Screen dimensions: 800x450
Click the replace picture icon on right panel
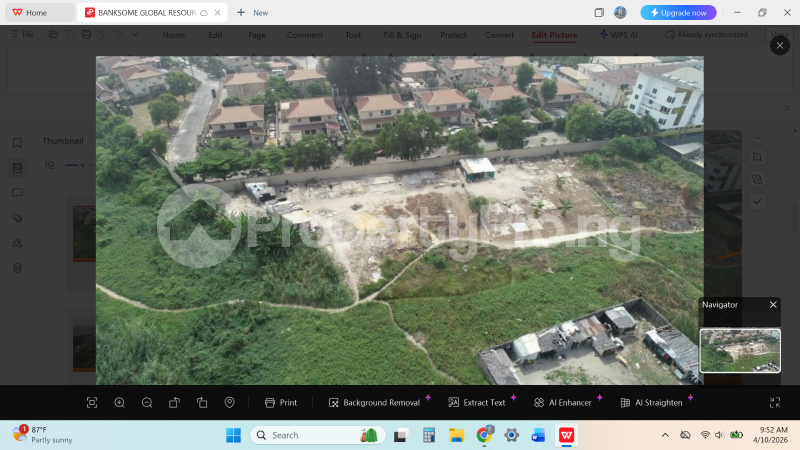click(757, 180)
